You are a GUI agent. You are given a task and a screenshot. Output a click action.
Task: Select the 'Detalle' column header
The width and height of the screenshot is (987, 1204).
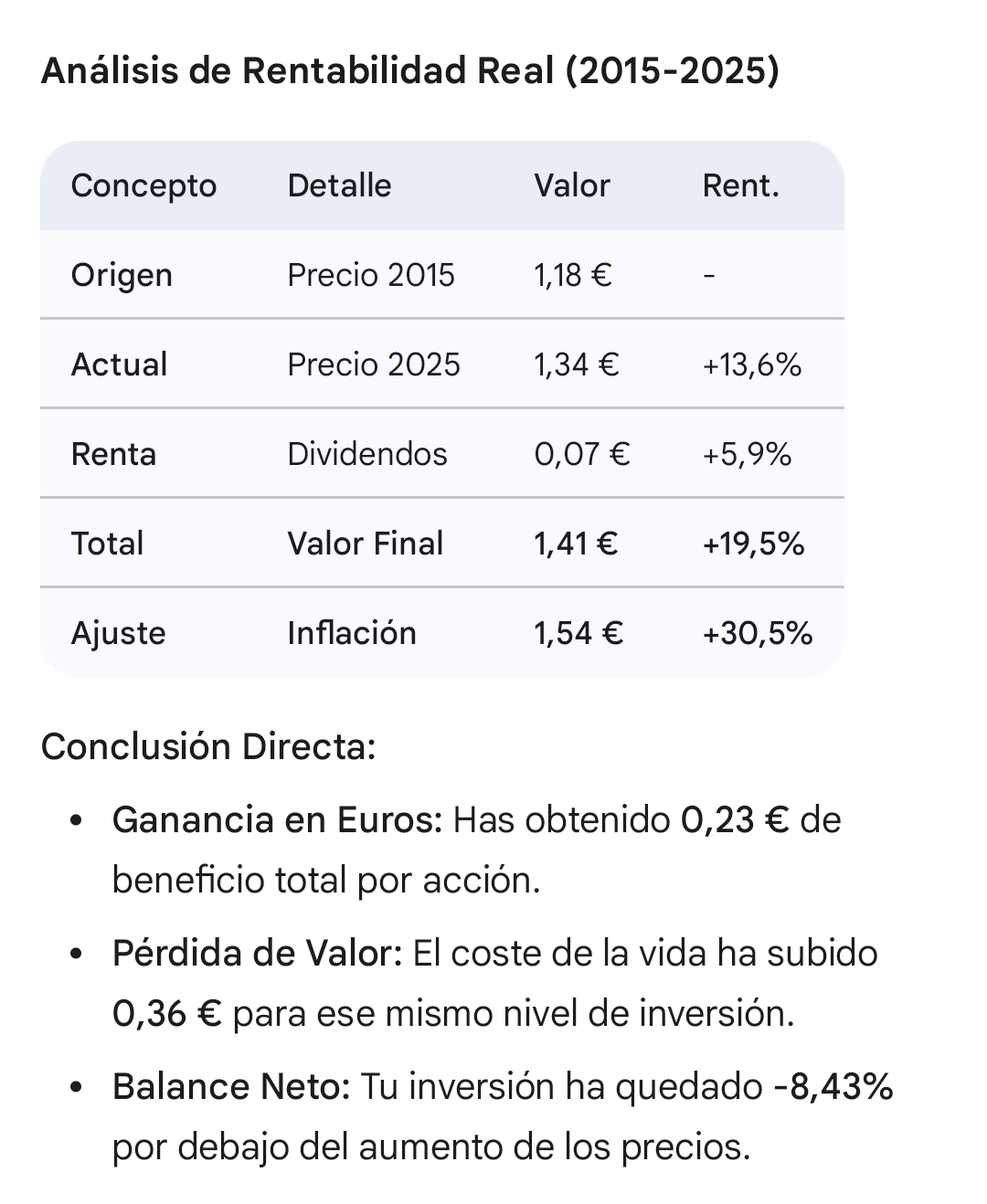339,185
